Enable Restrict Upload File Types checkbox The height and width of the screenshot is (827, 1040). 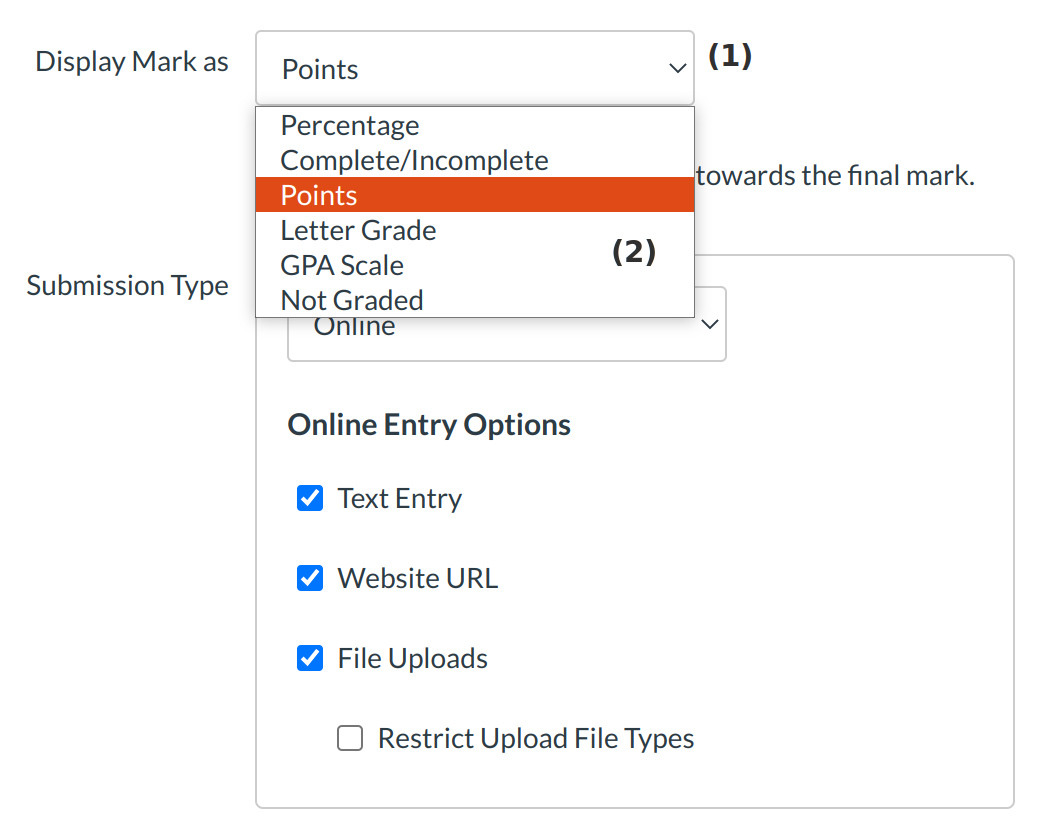(350, 738)
